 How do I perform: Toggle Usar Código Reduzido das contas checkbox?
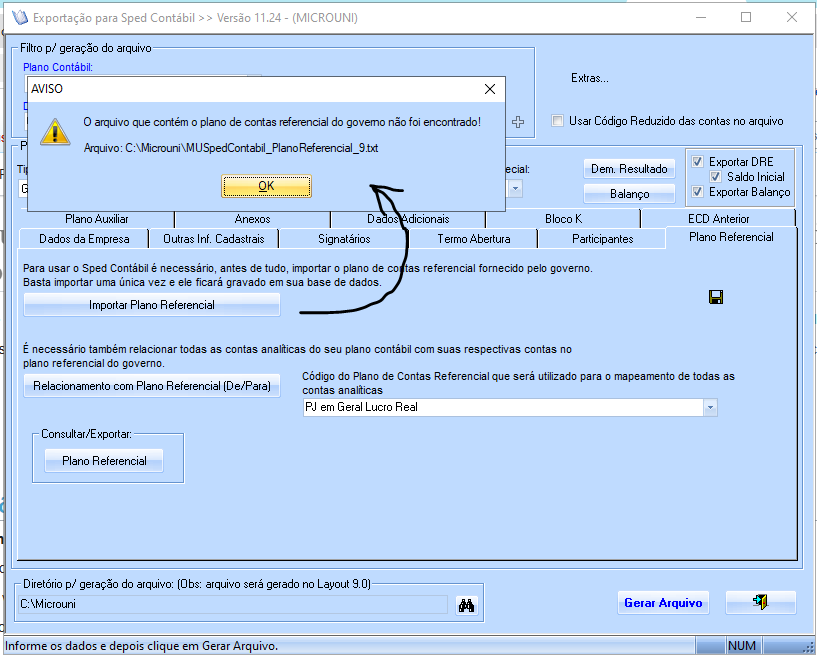tap(558, 121)
